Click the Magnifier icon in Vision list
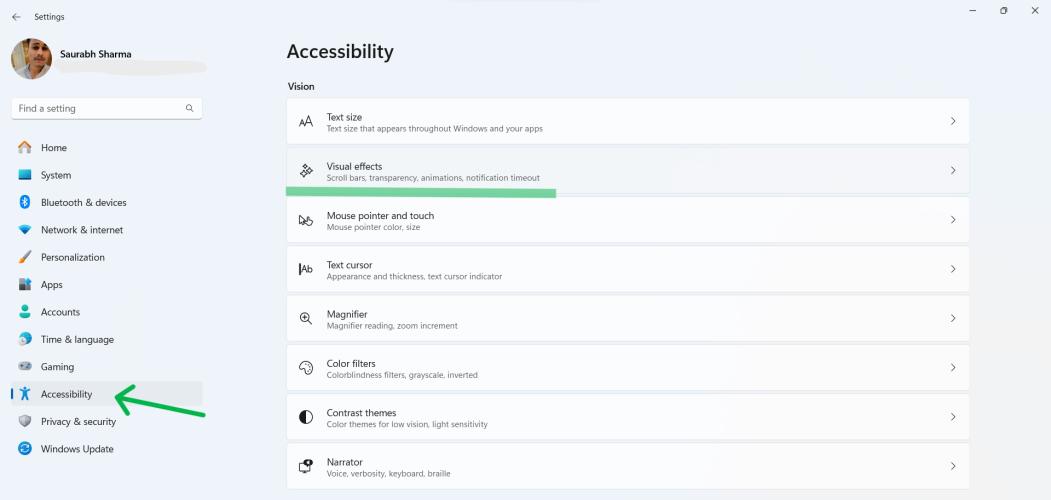 (306, 318)
